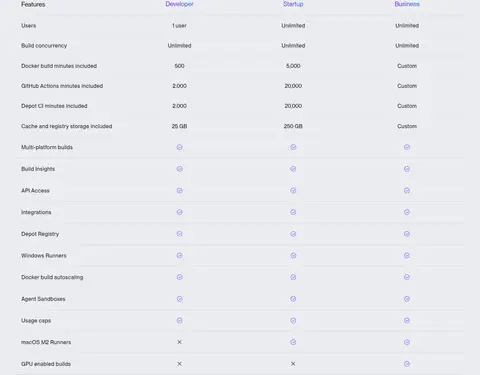Click the 'GitHub Actions minutes included' row label
The width and height of the screenshot is (480, 375).
(x=62, y=86)
